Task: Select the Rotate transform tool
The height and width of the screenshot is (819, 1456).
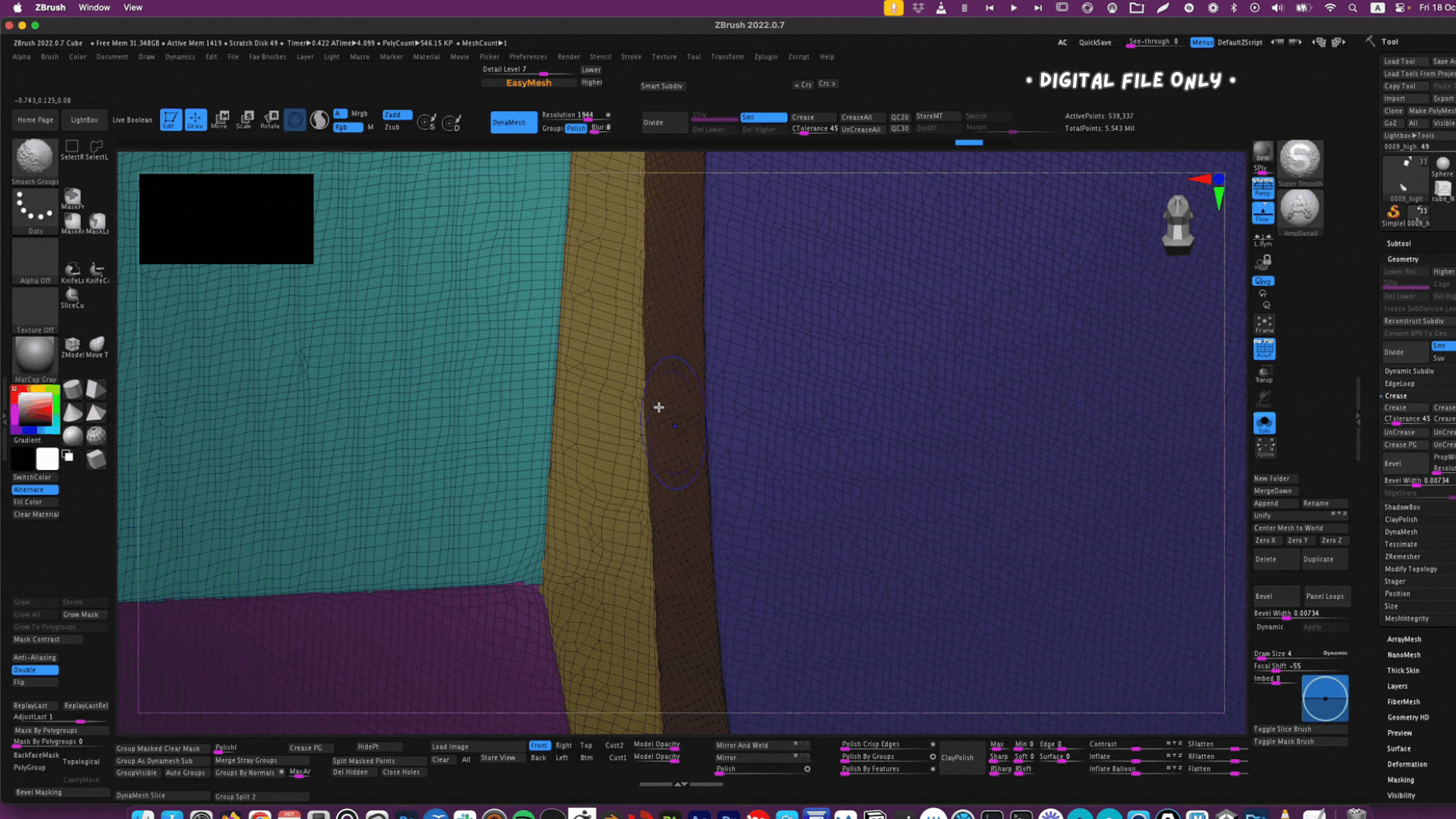Action: (x=270, y=120)
